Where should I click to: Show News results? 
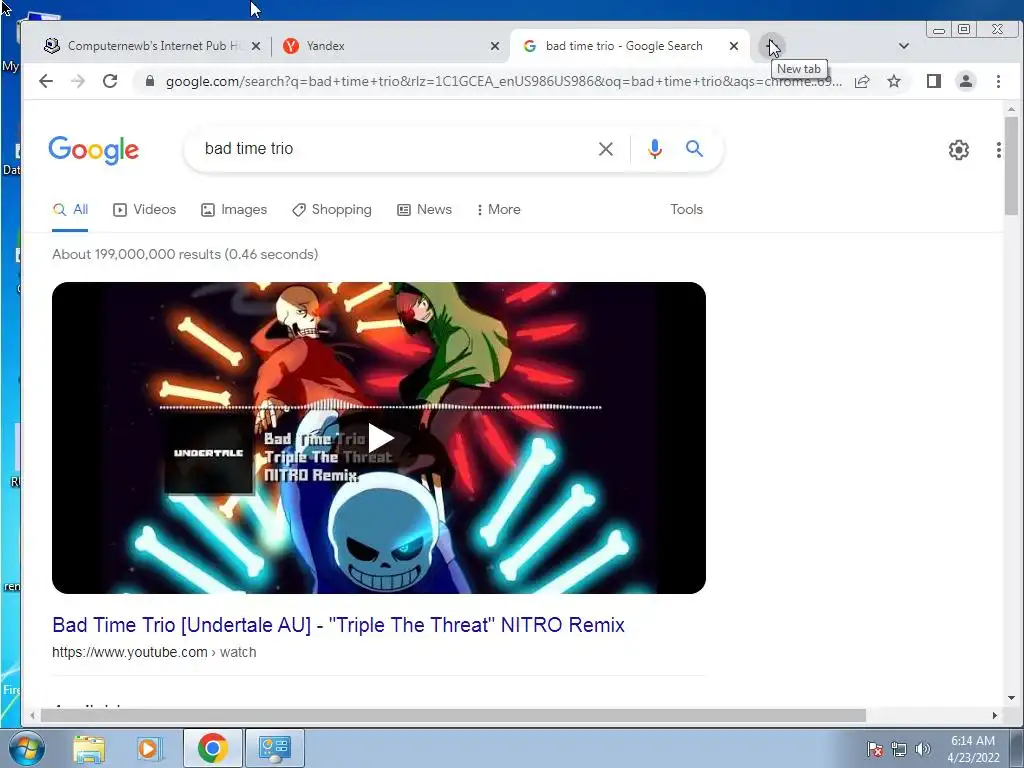424,210
